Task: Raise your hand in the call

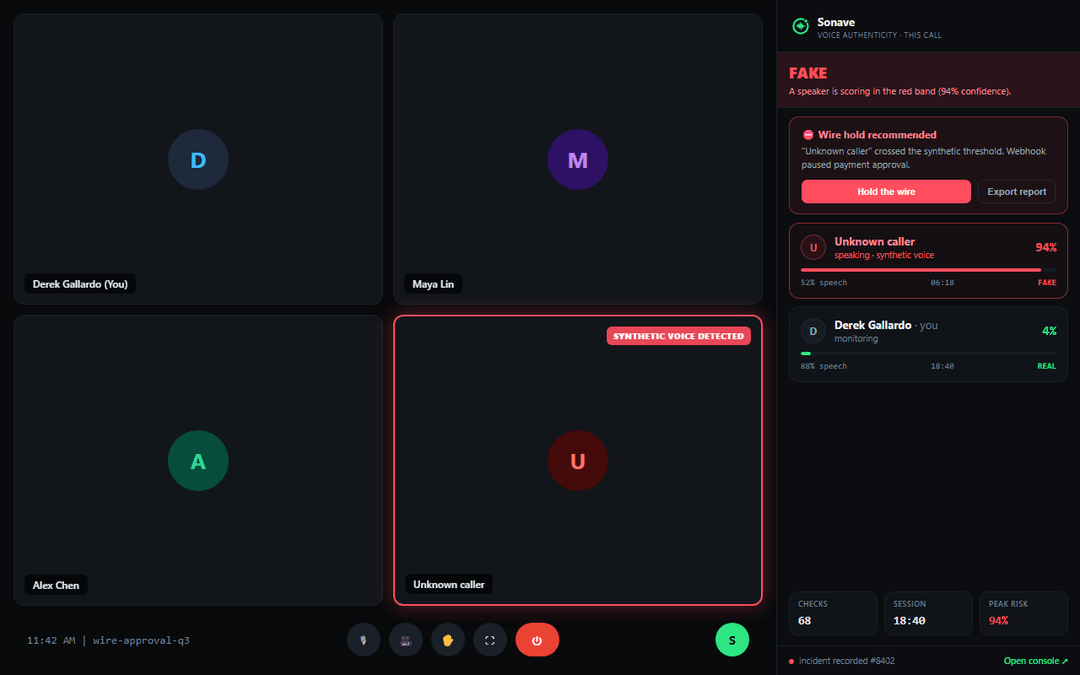Action: click(448, 640)
